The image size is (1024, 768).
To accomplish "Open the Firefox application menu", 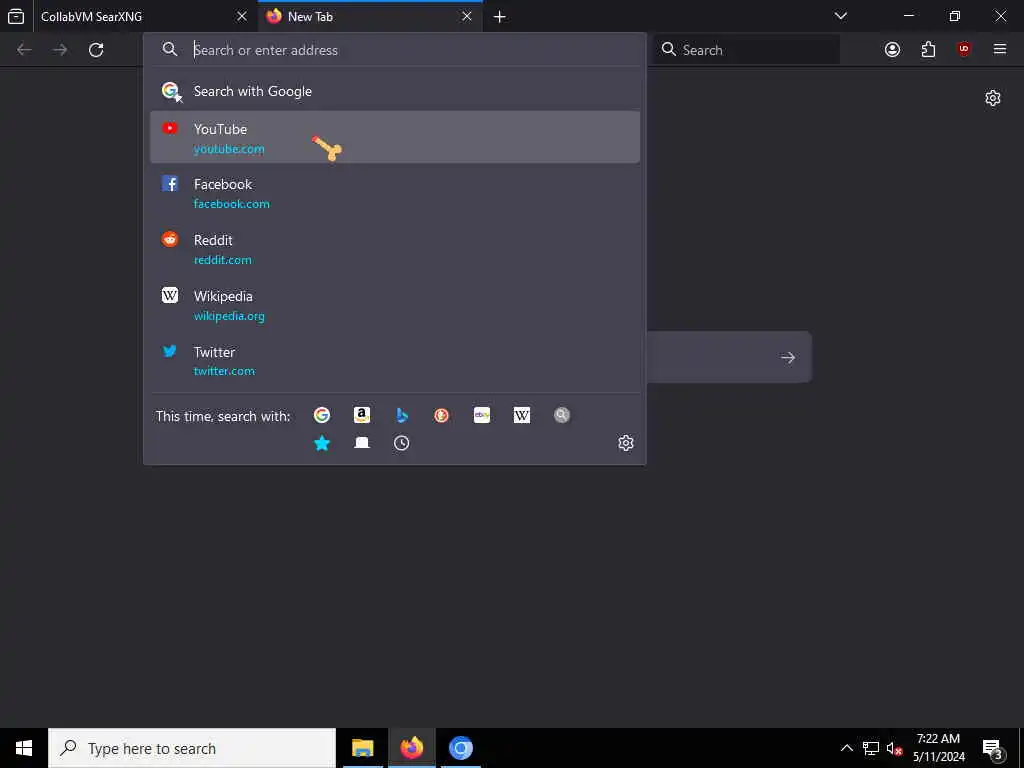I will tap(1000, 50).
